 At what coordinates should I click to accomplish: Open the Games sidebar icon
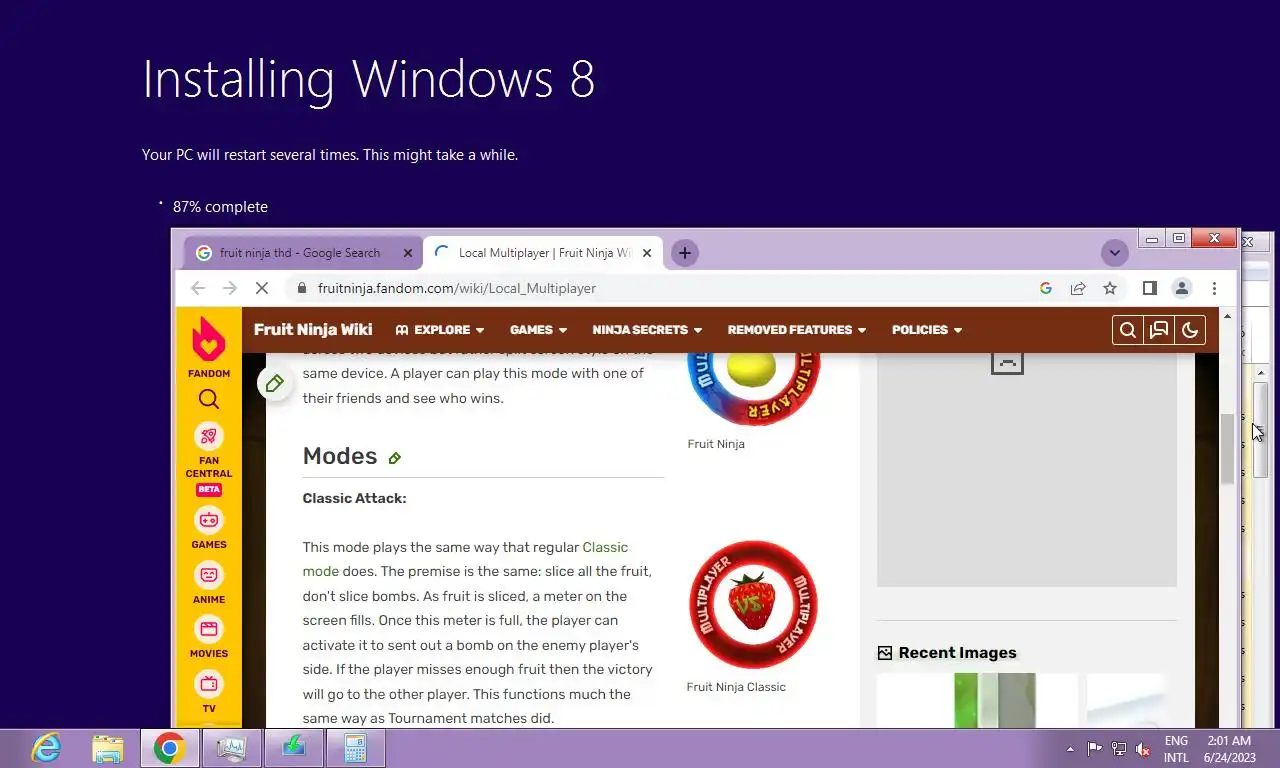coord(208,520)
